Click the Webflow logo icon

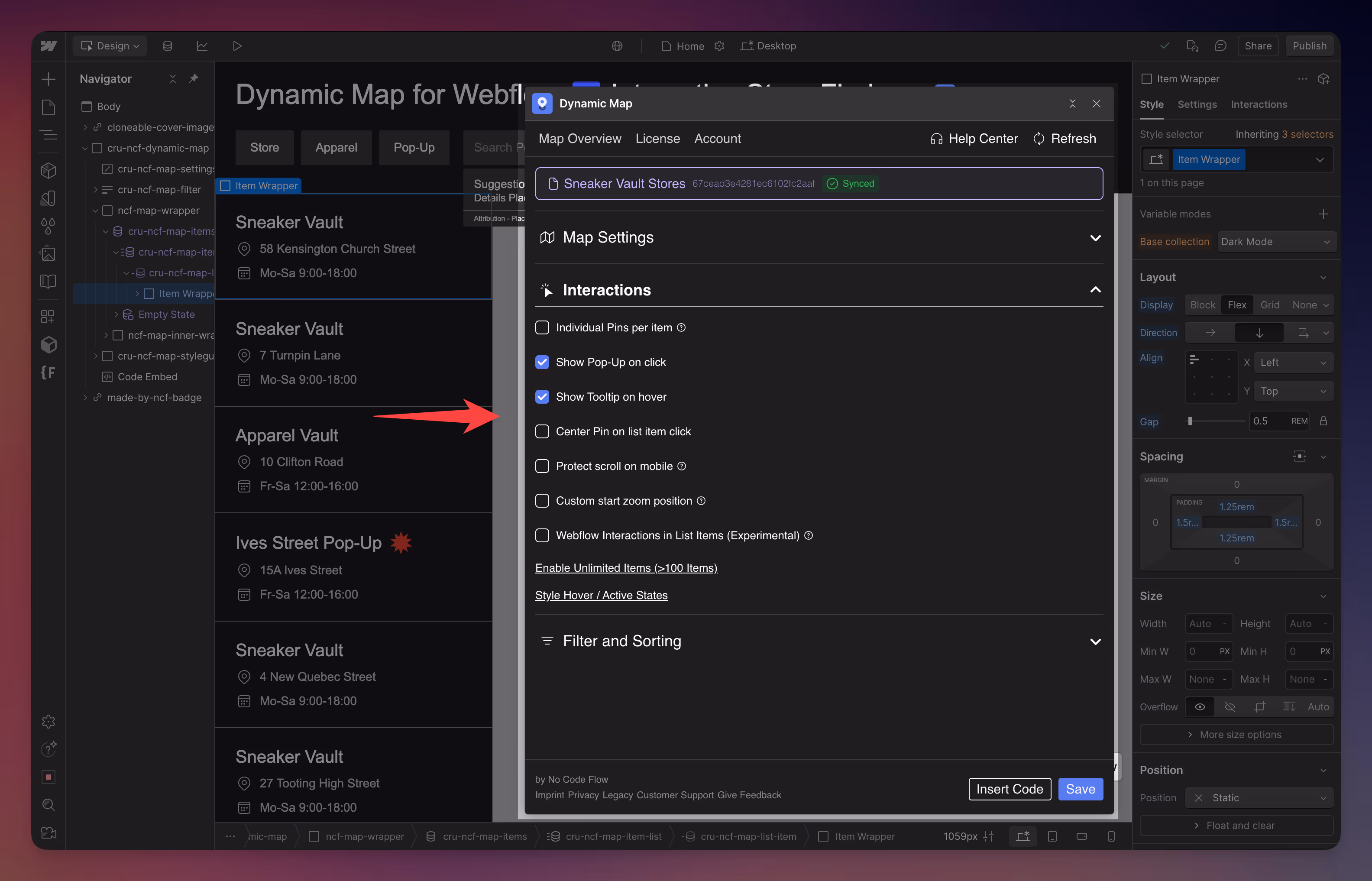tap(49, 46)
